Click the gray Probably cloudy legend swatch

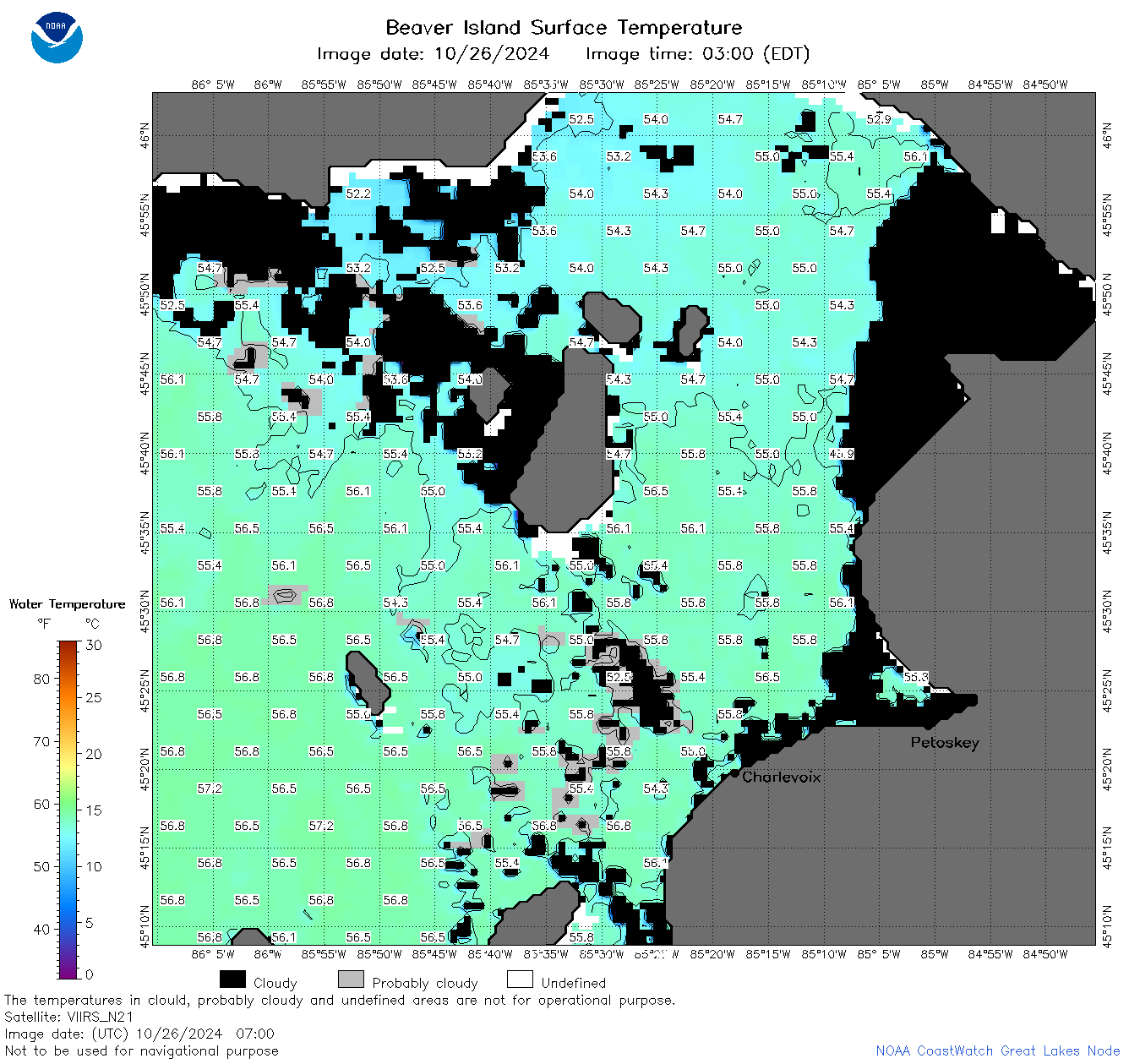click(x=351, y=979)
